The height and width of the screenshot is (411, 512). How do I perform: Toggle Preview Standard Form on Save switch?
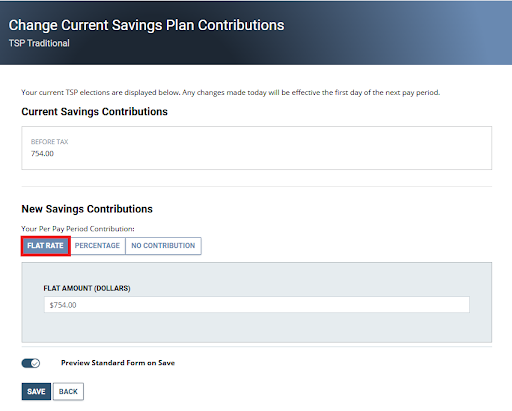tap(31, 363)
